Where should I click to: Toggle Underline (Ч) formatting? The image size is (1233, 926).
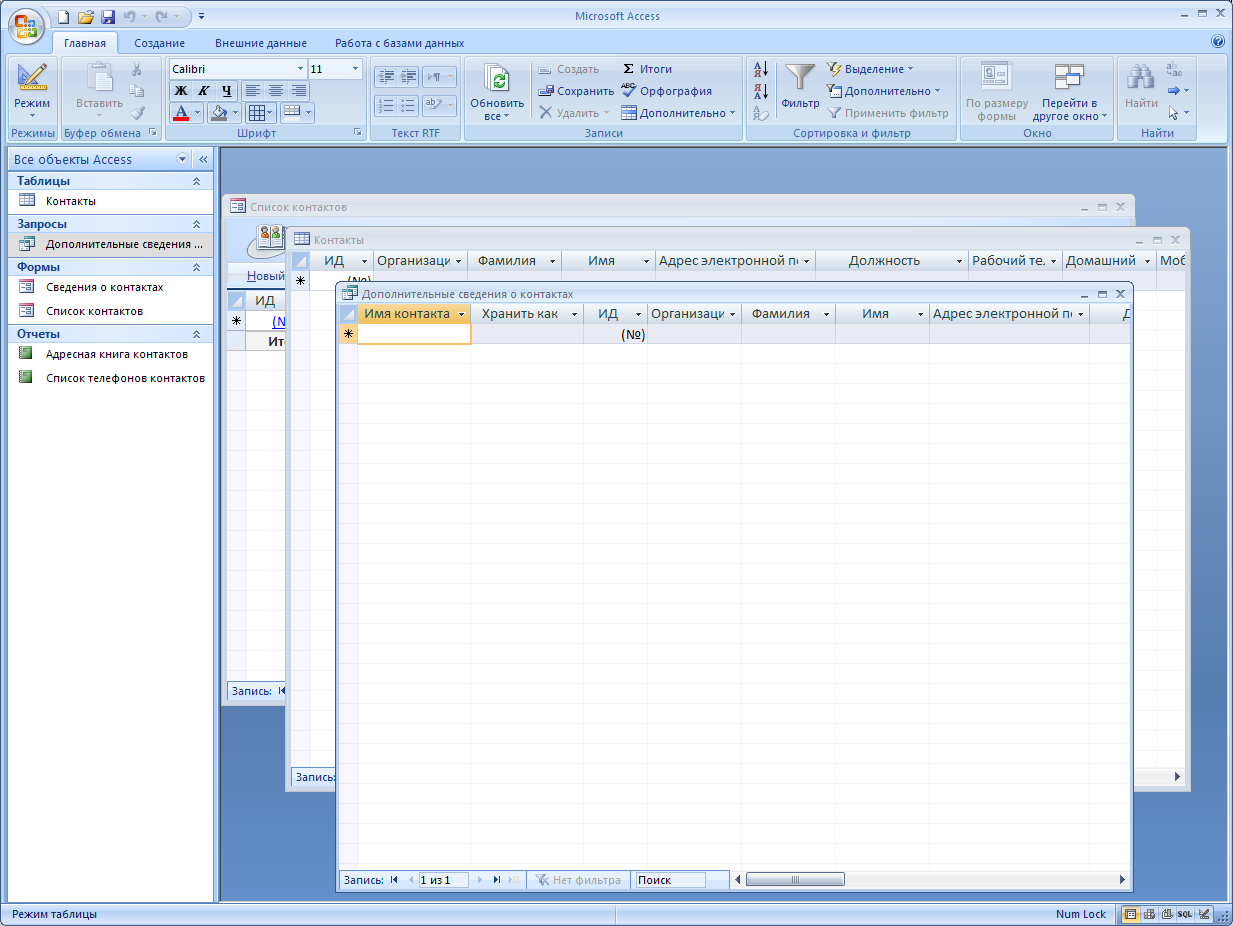[226, 90]
